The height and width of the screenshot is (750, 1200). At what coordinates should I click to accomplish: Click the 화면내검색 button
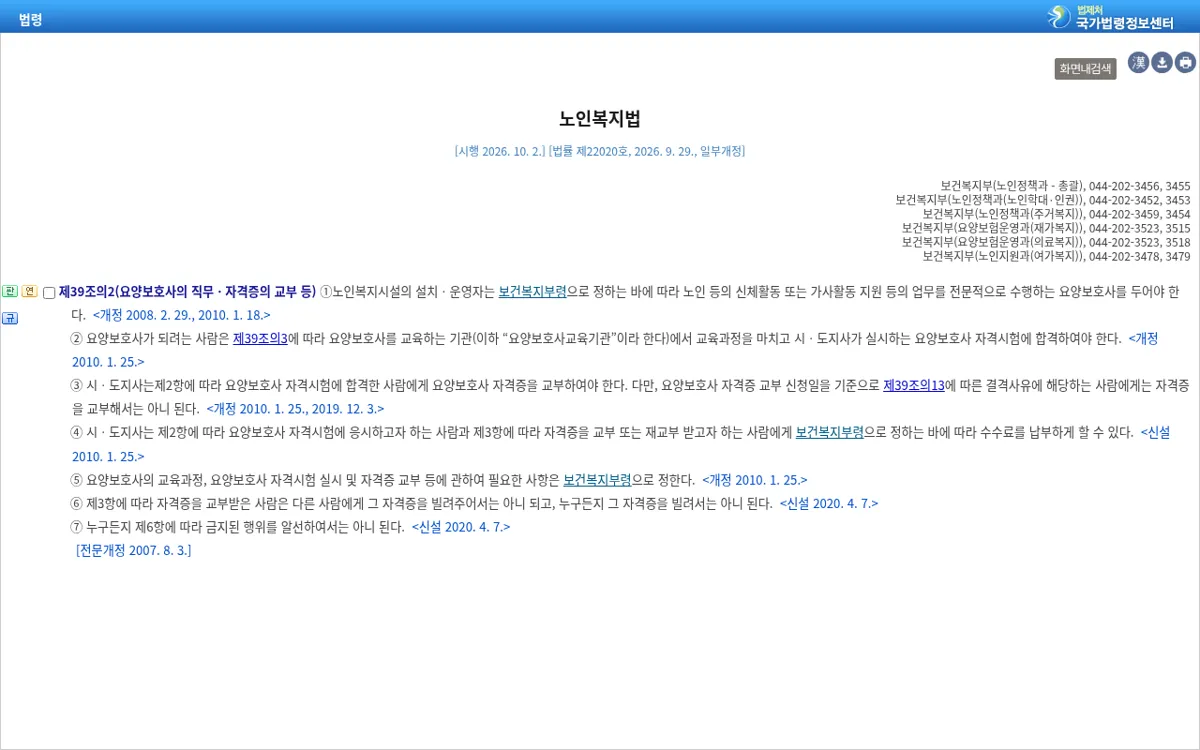click(x=1085, y=68)
